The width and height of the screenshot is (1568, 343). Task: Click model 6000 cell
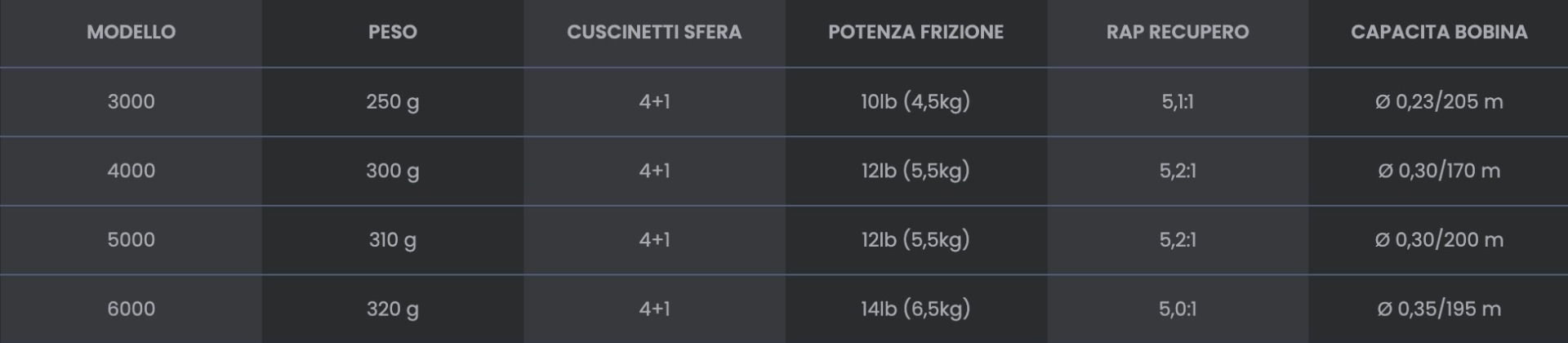pos(131,309)
